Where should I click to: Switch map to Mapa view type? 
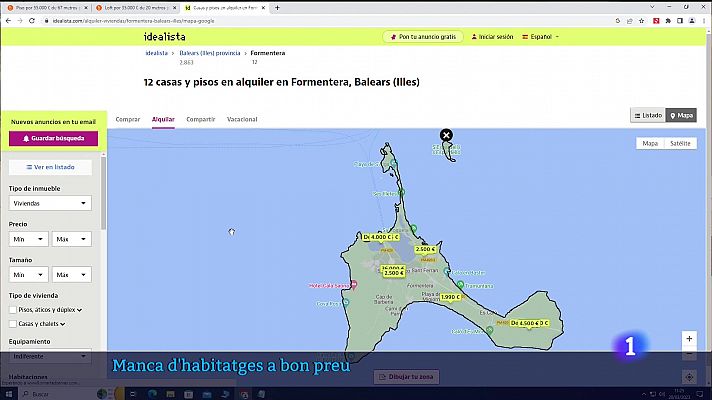coord(650,143)
